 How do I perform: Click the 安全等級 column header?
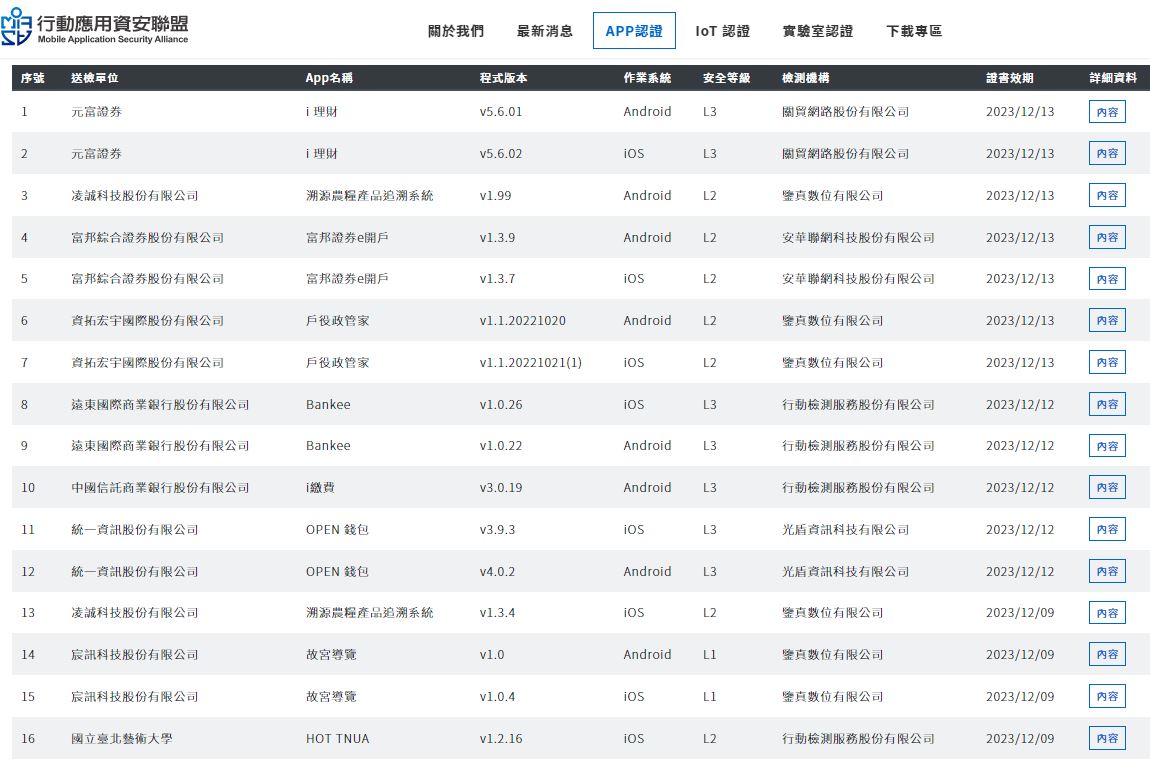[726, 78]
